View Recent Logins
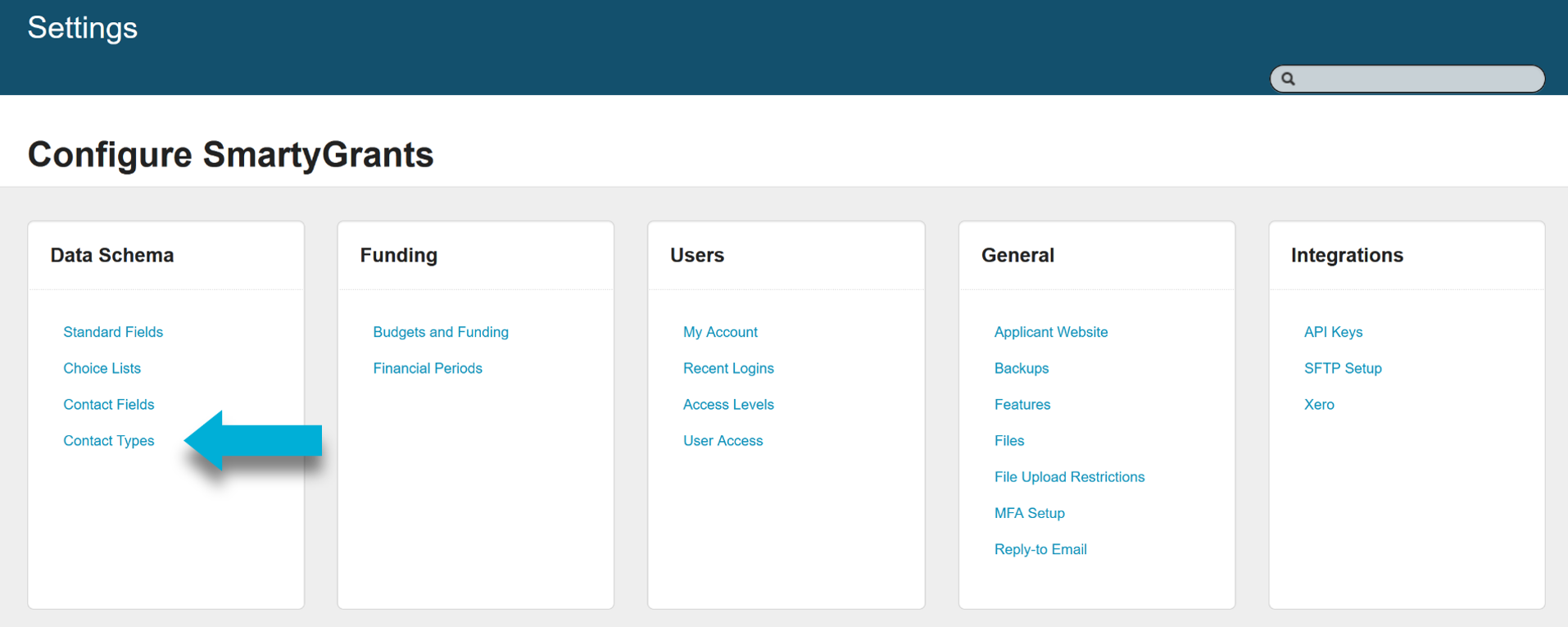This screenshot has width=1568, height=627. (x=728, y=368)
